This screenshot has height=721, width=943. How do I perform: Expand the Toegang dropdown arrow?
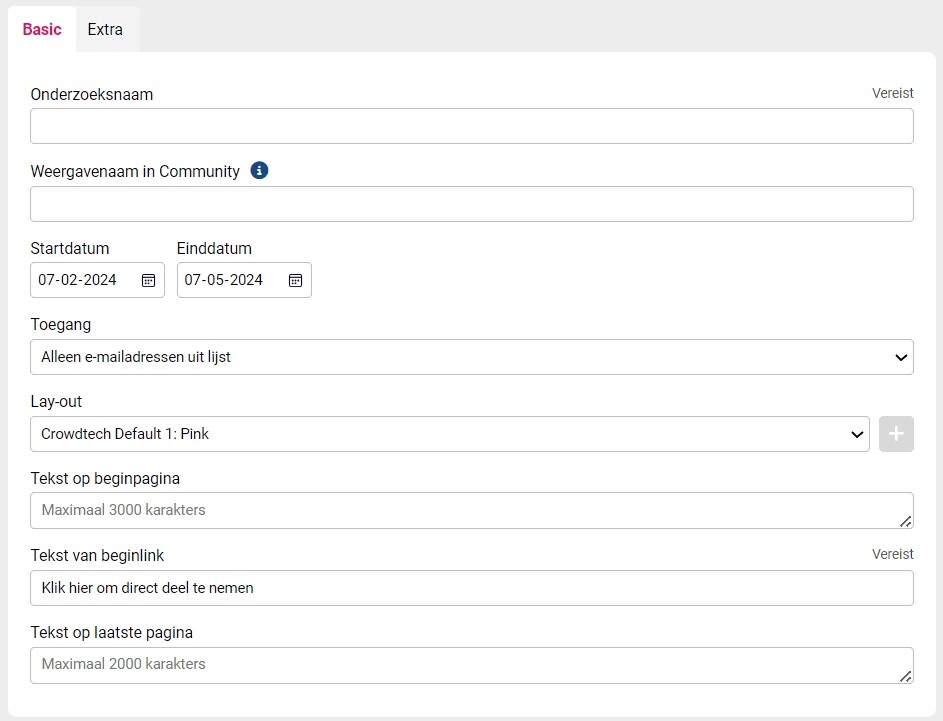tap(901, 357)
